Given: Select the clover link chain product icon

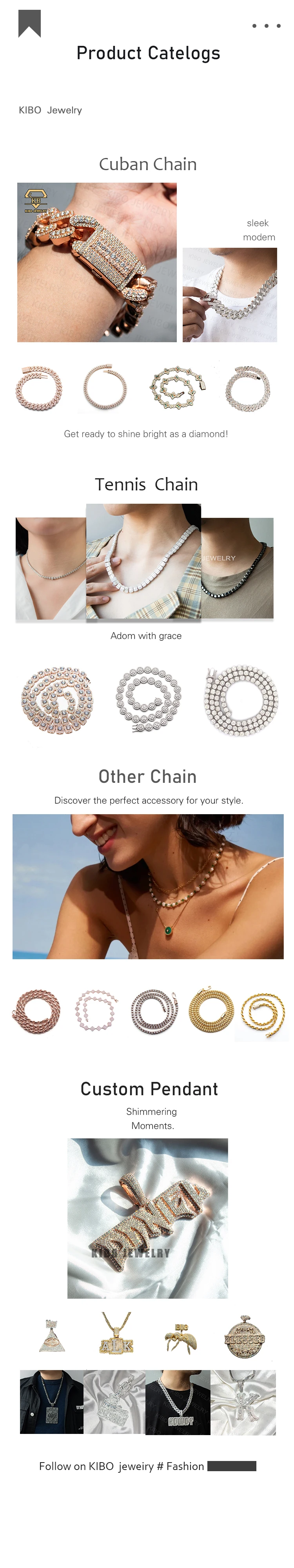Looking at the screenshot, I should [x=178, y=388].
